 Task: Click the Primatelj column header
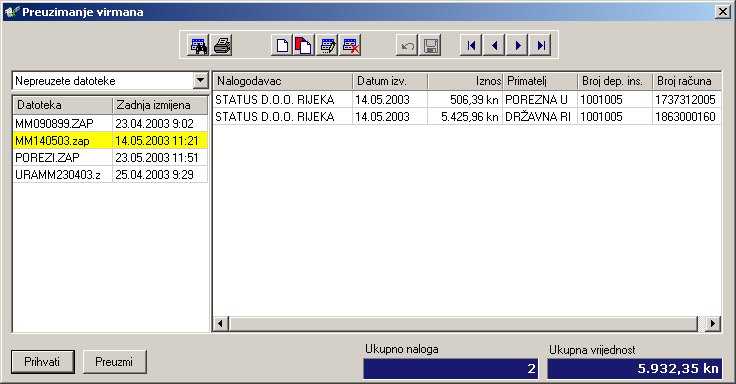tap(540, 81)
